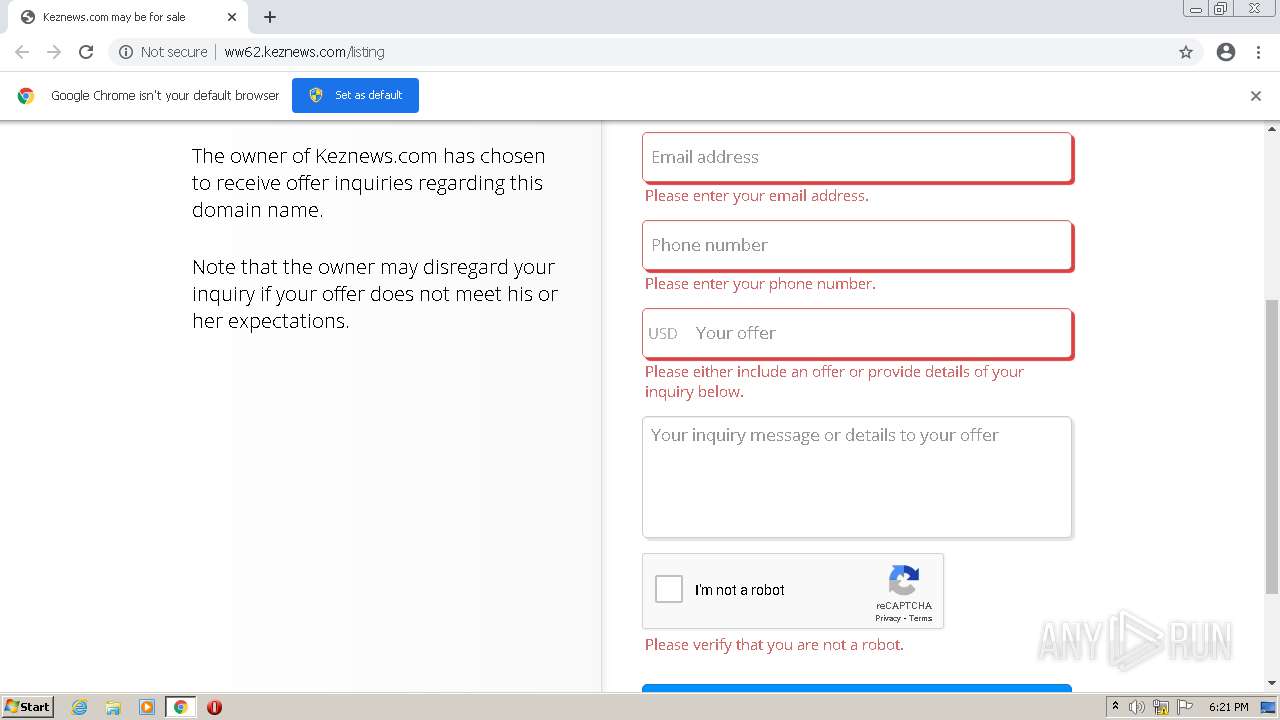This screenshot has height=720, width=1280.
Task: Click the browser back arrow
Action: pos(22,52)
